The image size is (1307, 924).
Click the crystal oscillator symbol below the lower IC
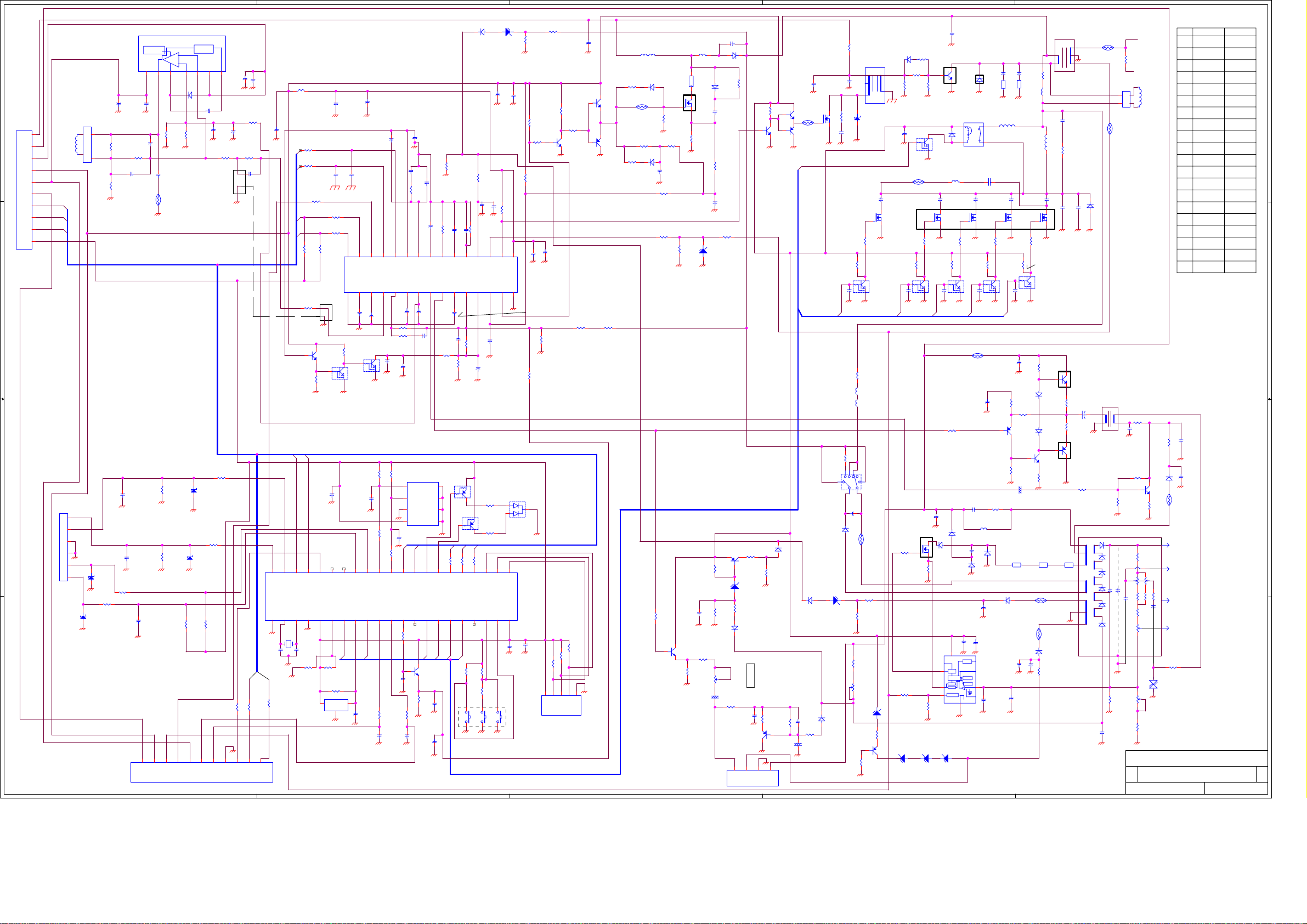click(x=288, y=644)
